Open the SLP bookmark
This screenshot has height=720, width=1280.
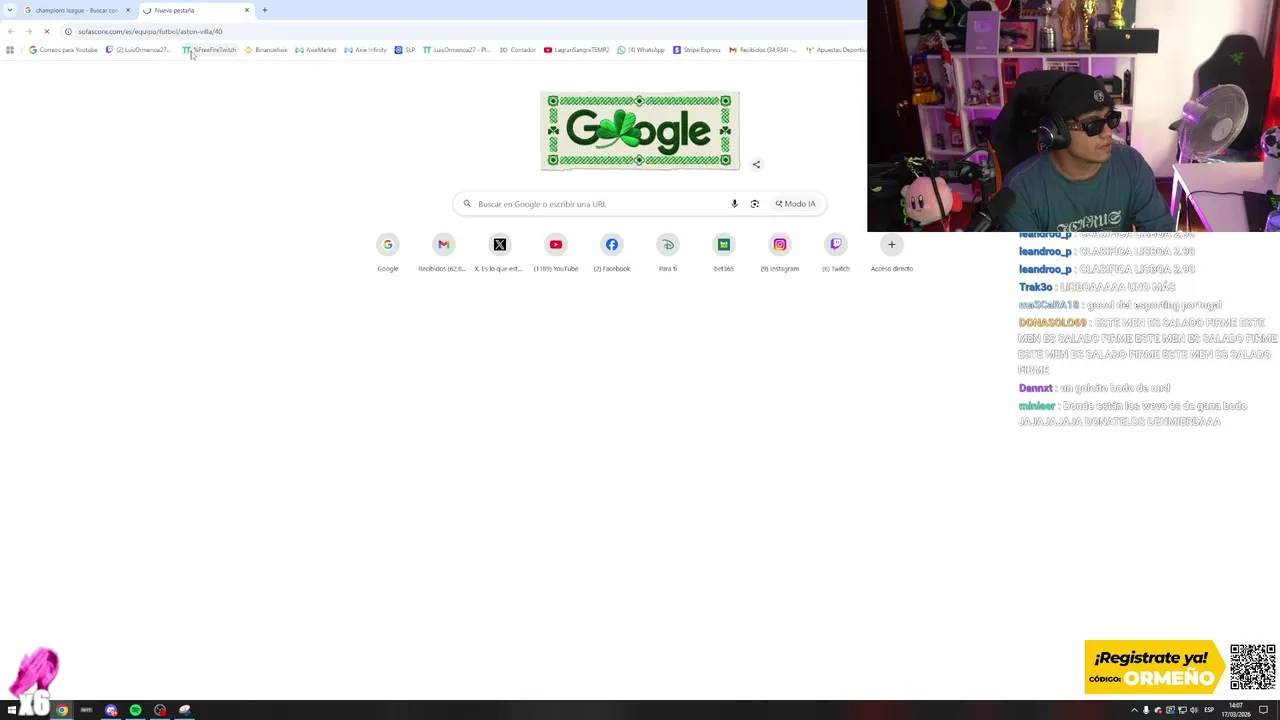tap(405, 50)
